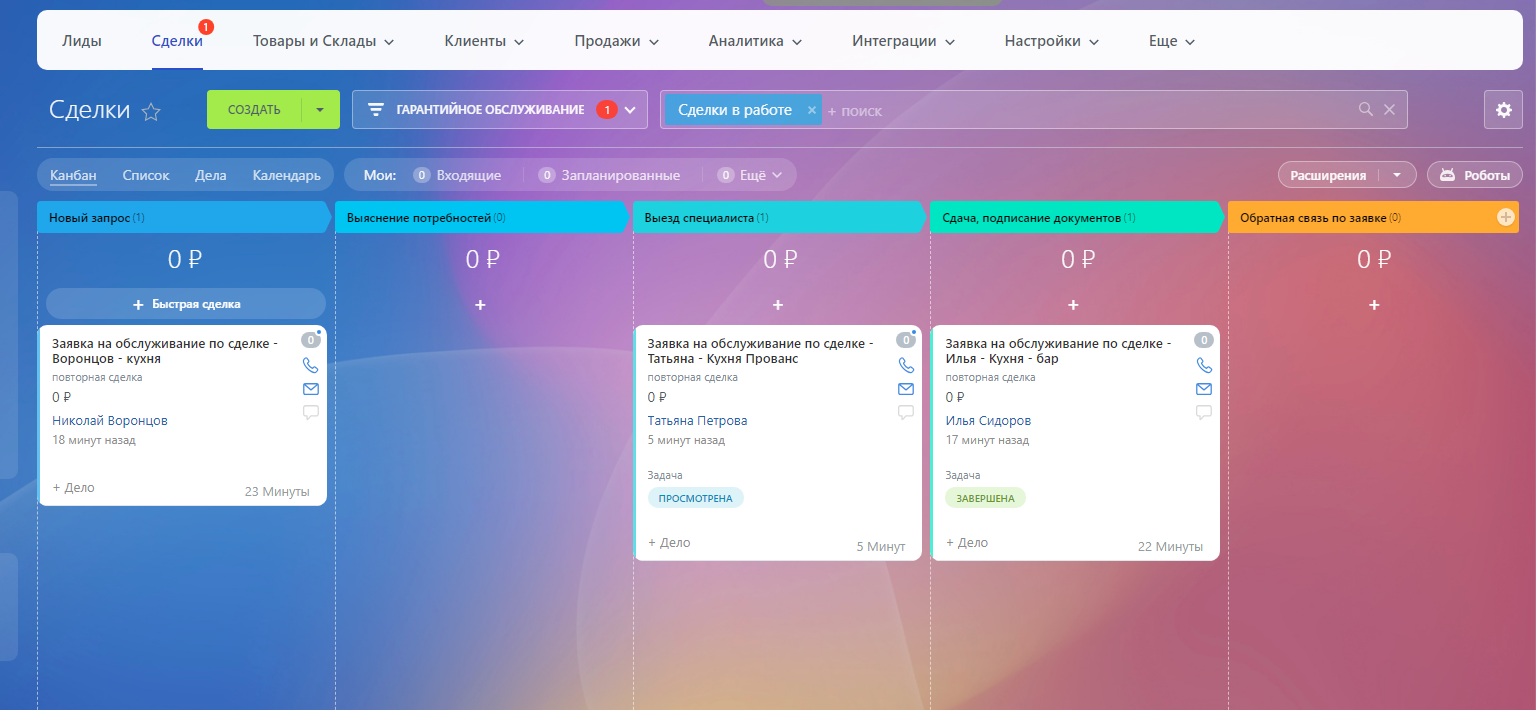
Task: Add deal plus in Выяснение потребностей column
Action: tap(480, 304)
